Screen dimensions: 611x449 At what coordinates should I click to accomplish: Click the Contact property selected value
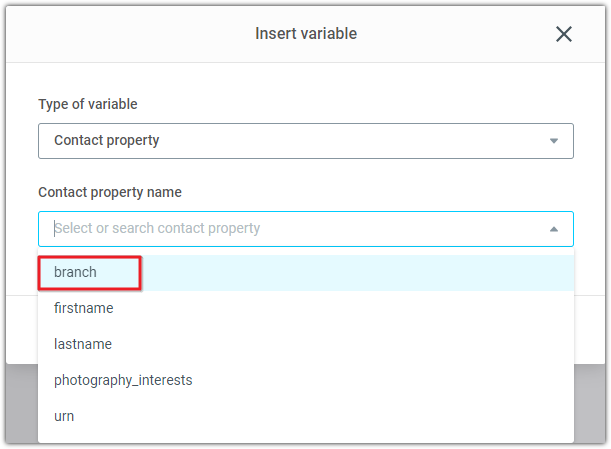pos(106,140)
